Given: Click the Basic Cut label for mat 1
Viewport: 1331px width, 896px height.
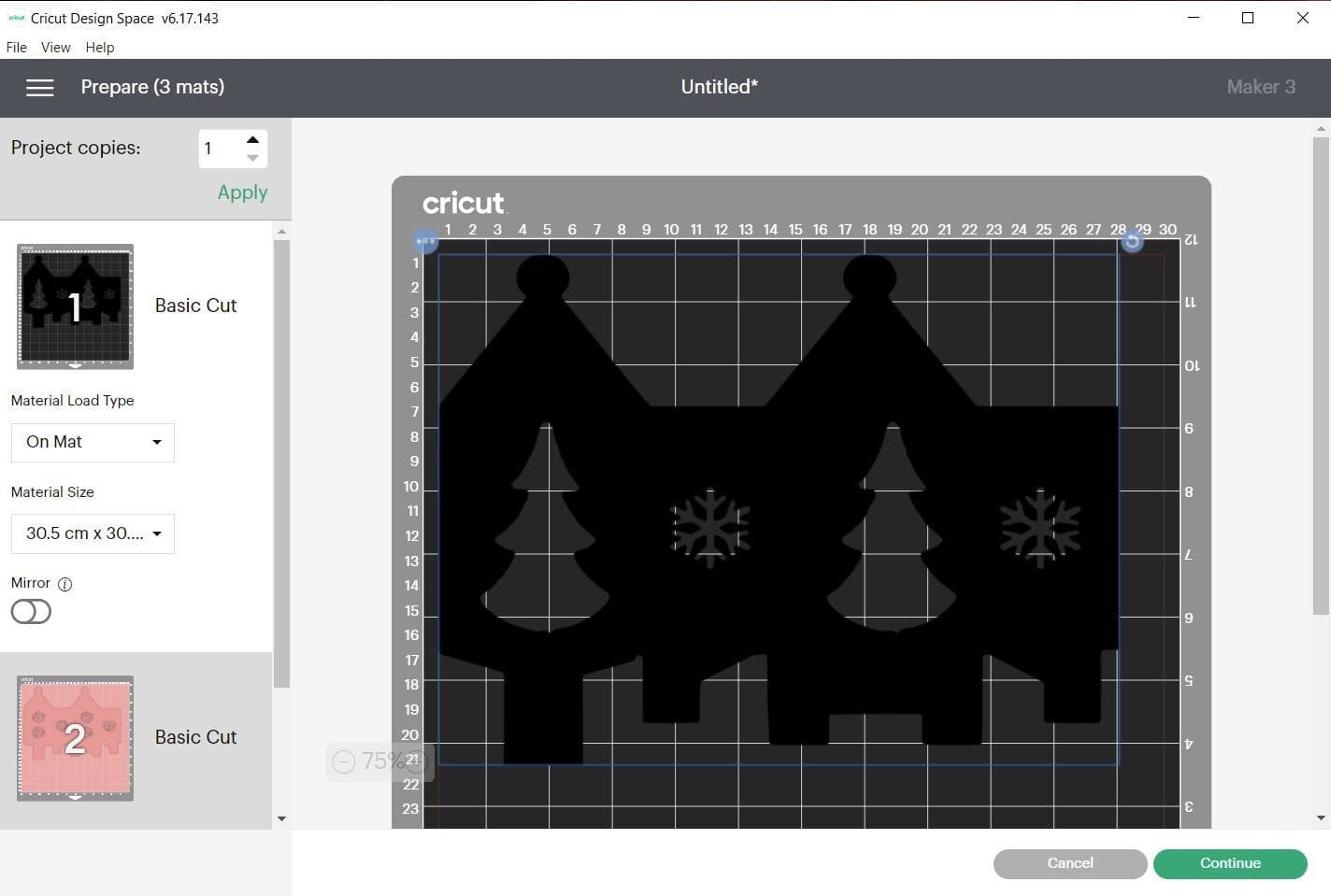Looking at the screenshot, I should [195, 306].
